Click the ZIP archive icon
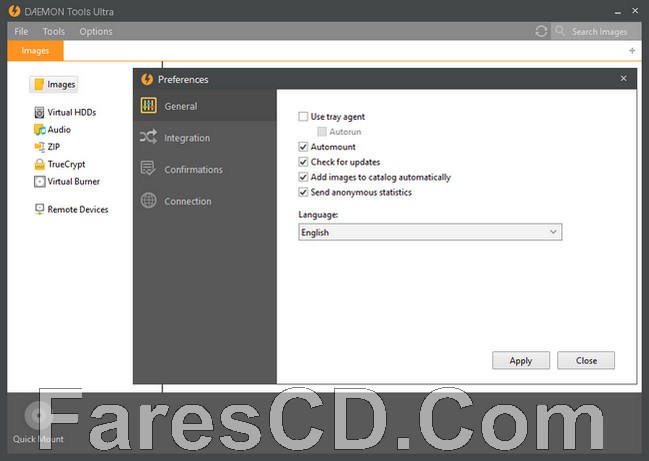649x461 pixels. [x=40, y=146]
